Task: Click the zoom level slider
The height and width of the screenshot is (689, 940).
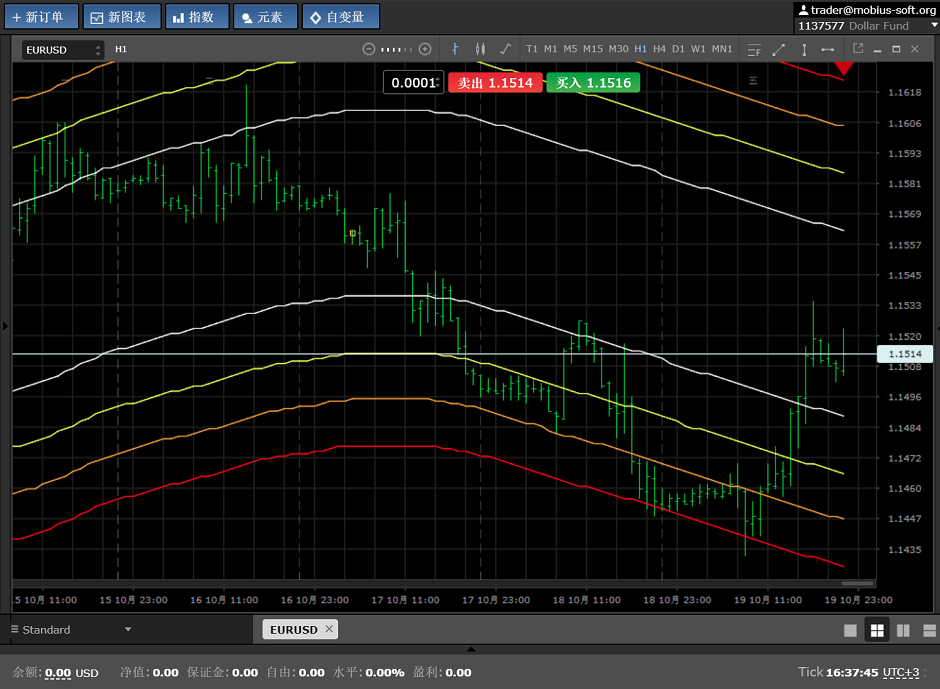Action: pos(397,49)
